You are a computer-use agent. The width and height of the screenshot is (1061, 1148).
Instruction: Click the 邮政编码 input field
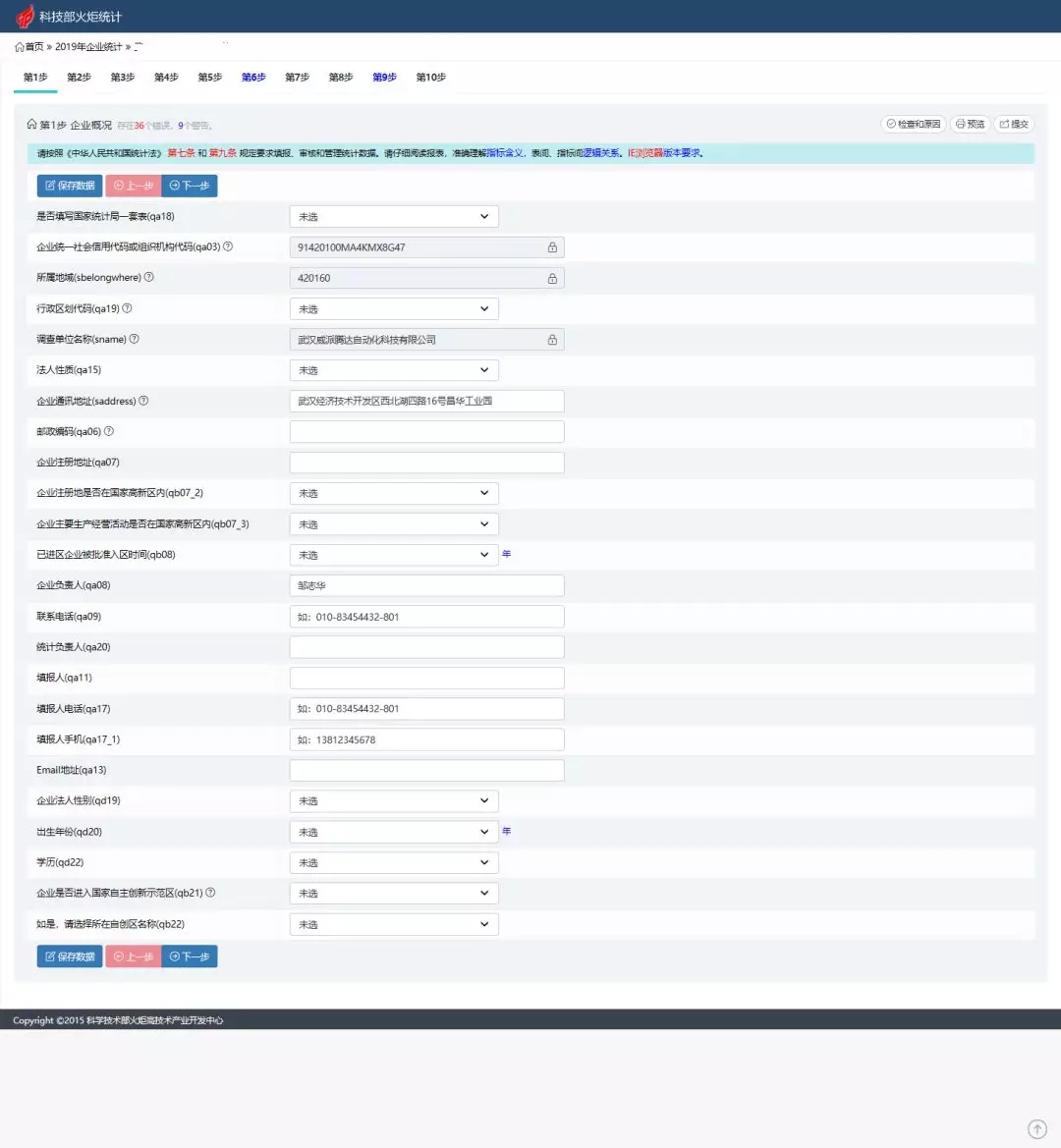pos(426,432)
